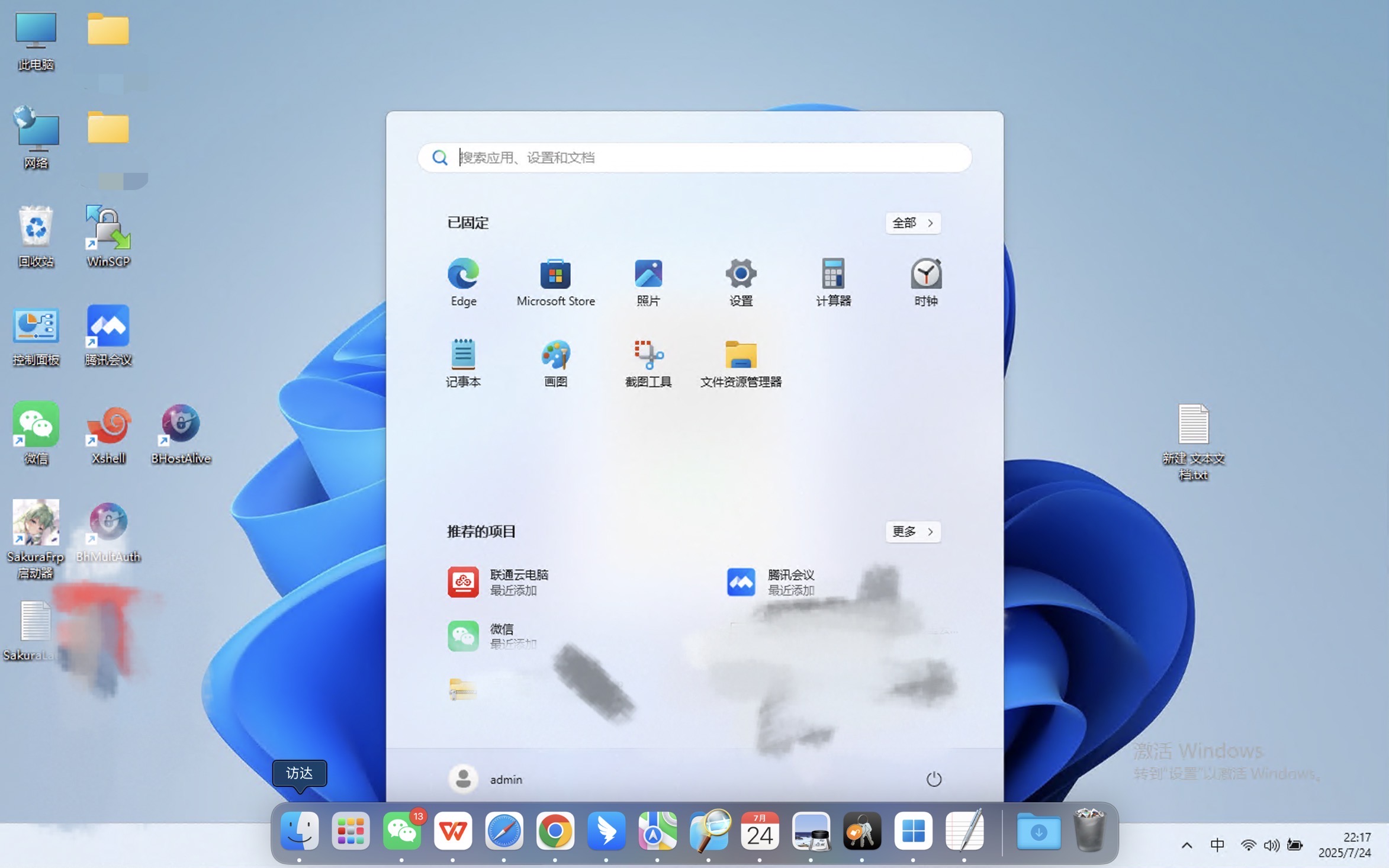Click Finder icon in the Dock
Image resolution: width=1389 pixels, height=868 pixels.
[299, 831]
